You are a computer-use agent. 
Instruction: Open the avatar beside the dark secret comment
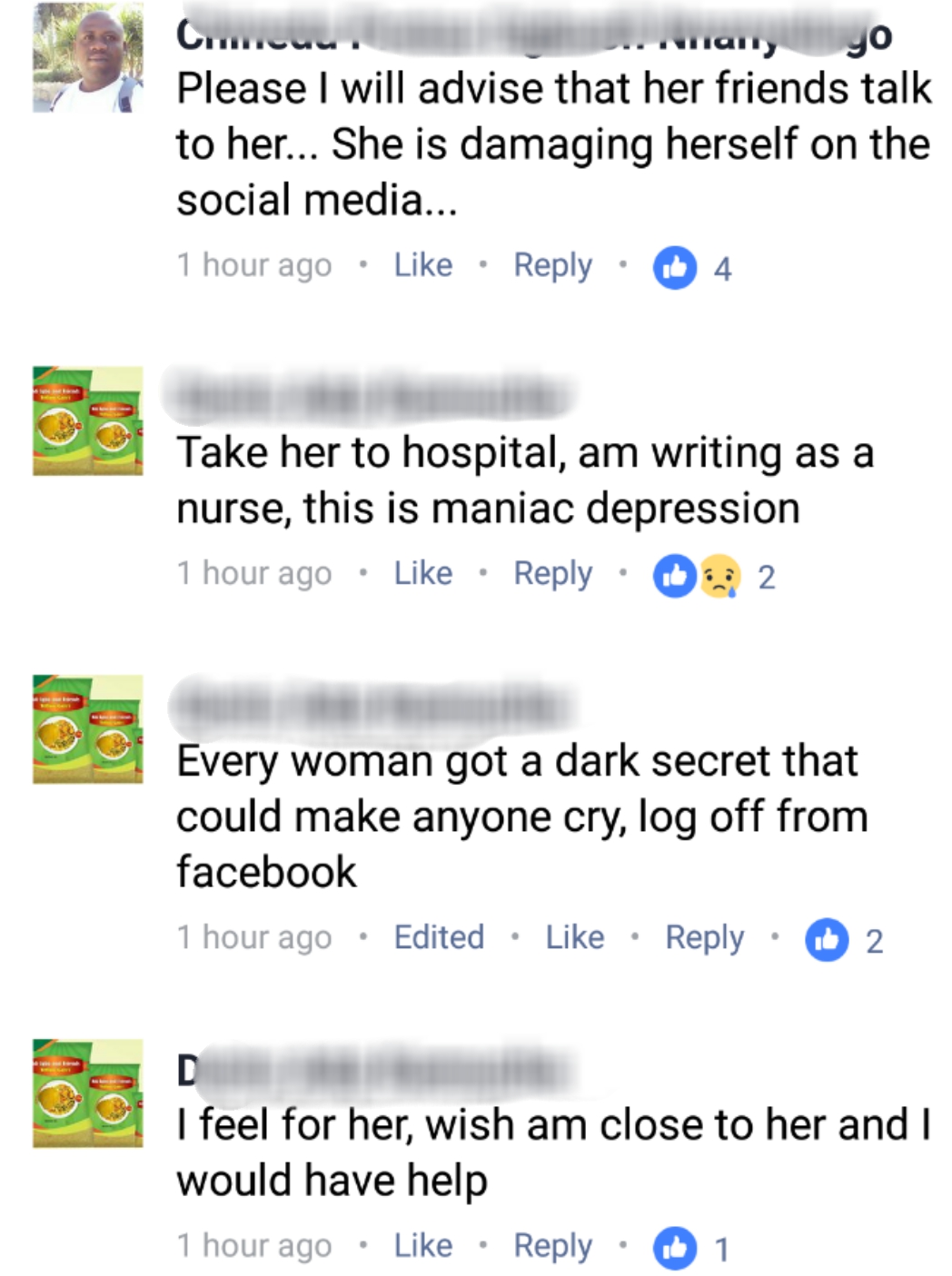coord(88,729)
